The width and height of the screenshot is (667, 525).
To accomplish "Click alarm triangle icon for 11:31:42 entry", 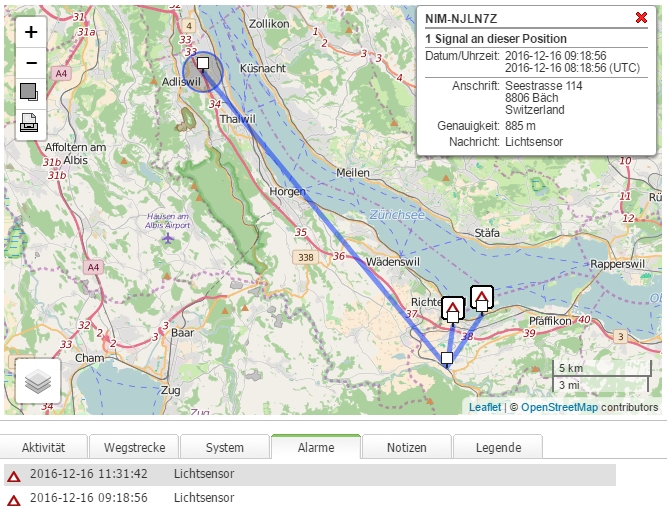I will point(14,476).
